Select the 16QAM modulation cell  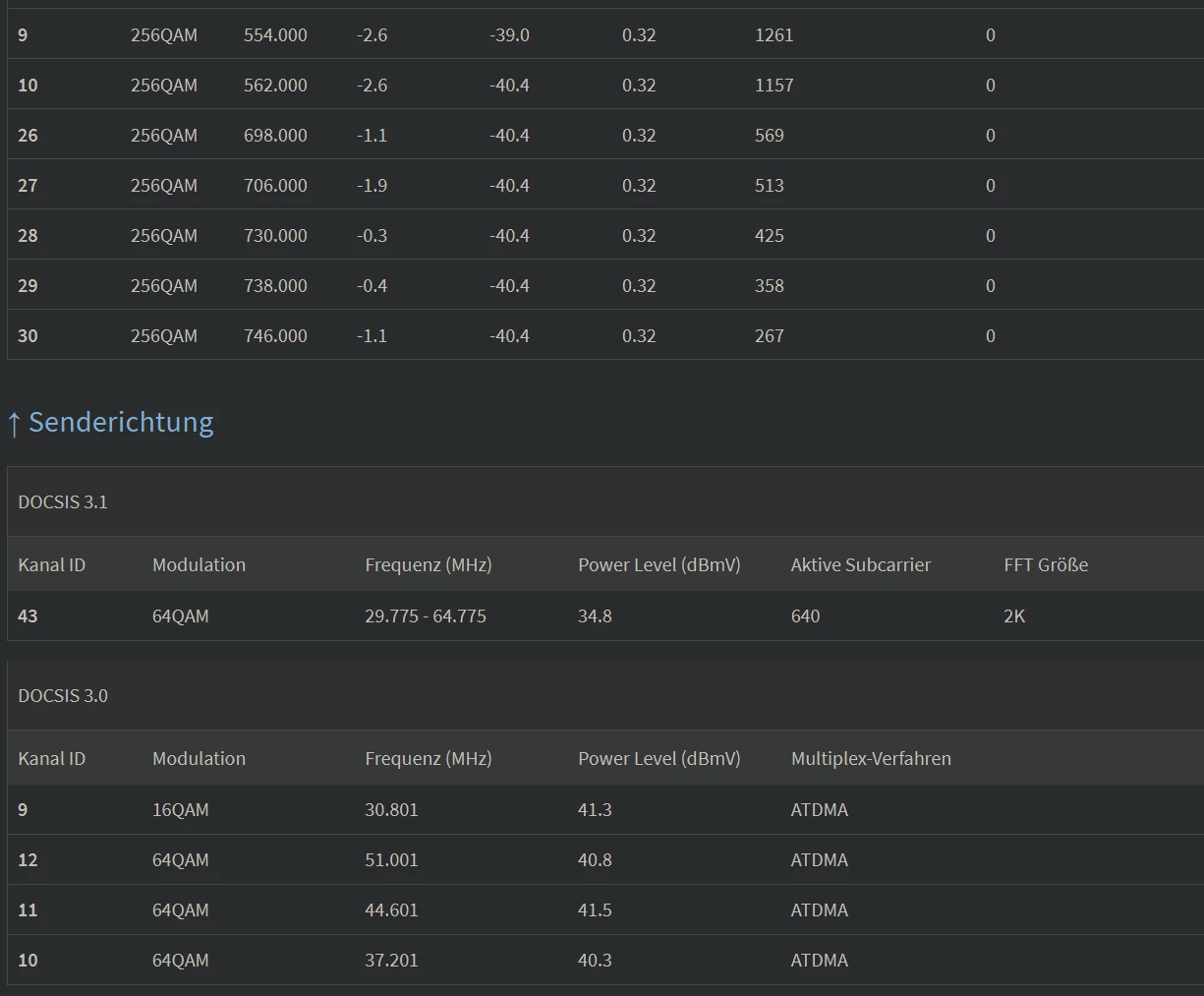(x=181, y=809)
